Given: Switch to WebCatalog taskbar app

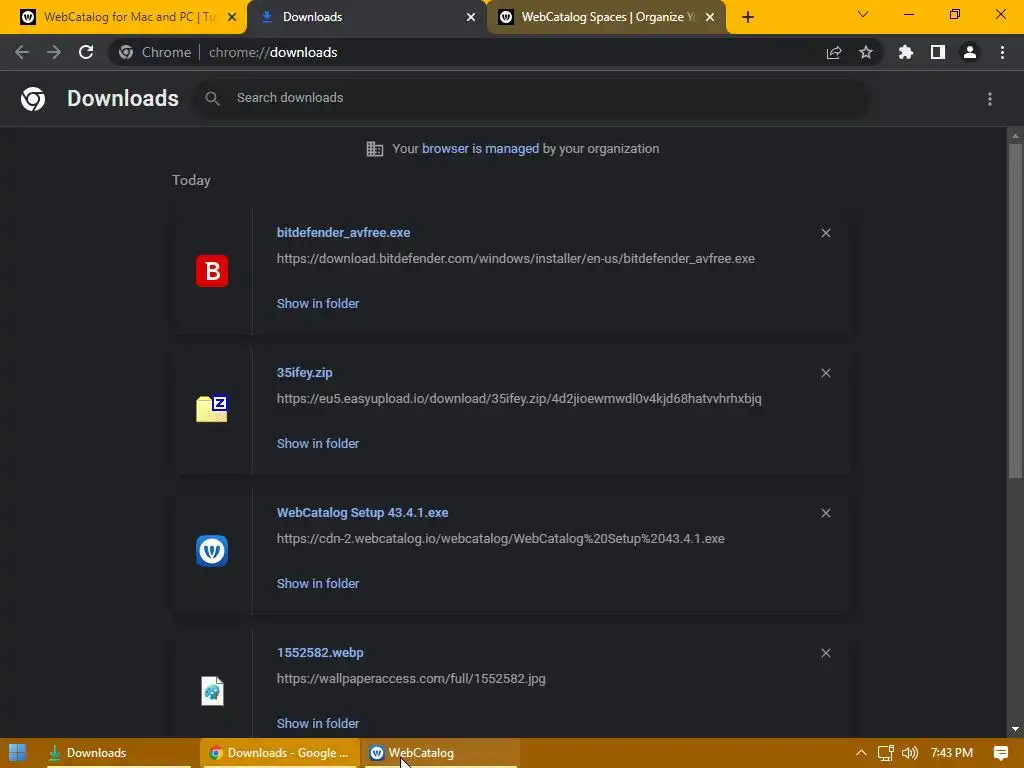Looking at the screenshot, I should point(442,753).
